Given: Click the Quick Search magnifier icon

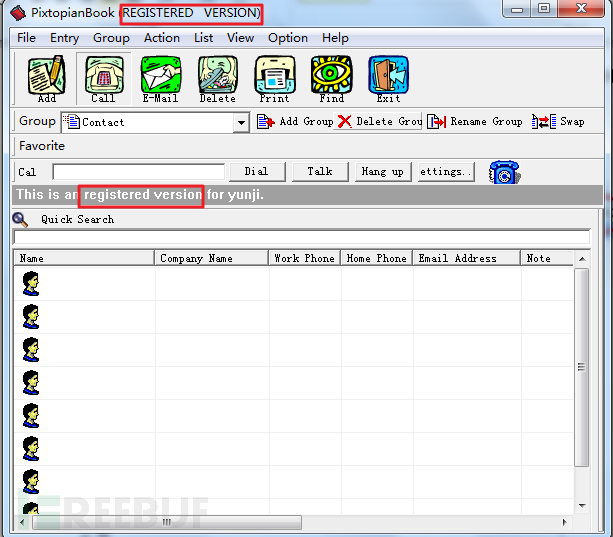Looking at the screenshot, I should click(x=20, y=220).
